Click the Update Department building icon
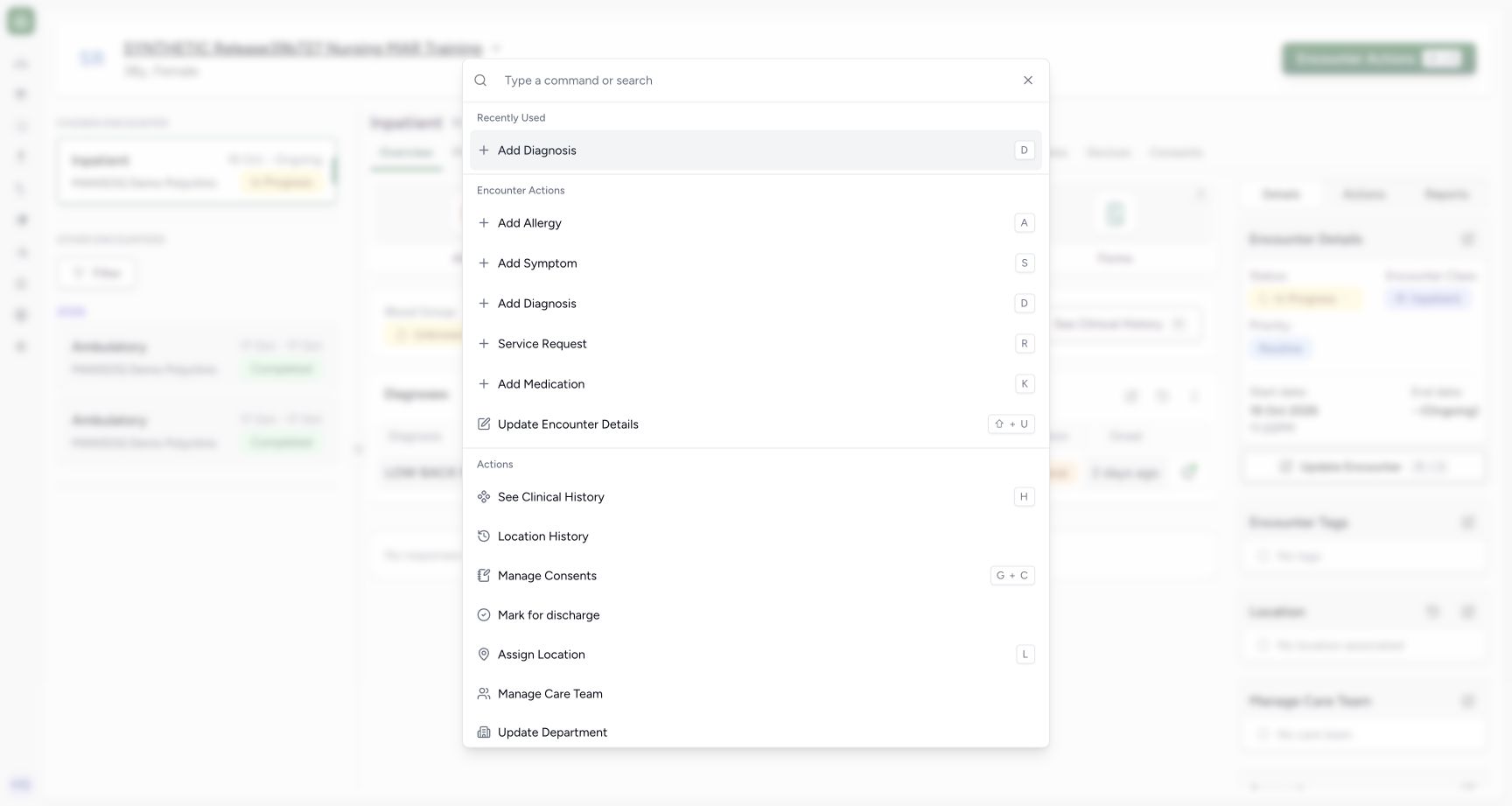Viewport: 1512px width, 806px height. [484, 732]
